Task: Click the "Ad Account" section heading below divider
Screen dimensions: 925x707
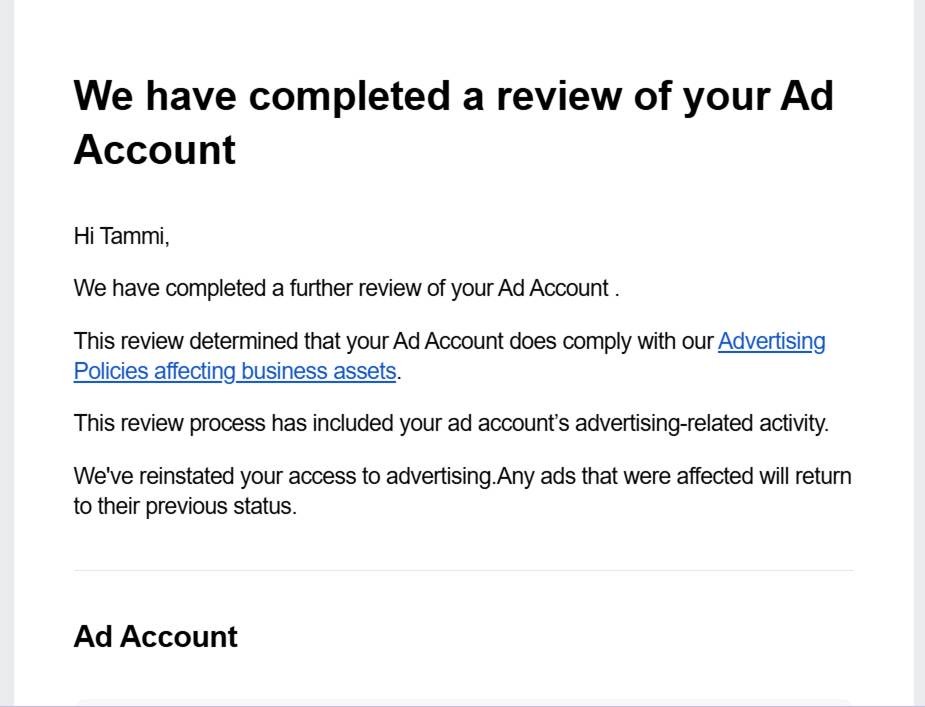Action: point(155,637)
